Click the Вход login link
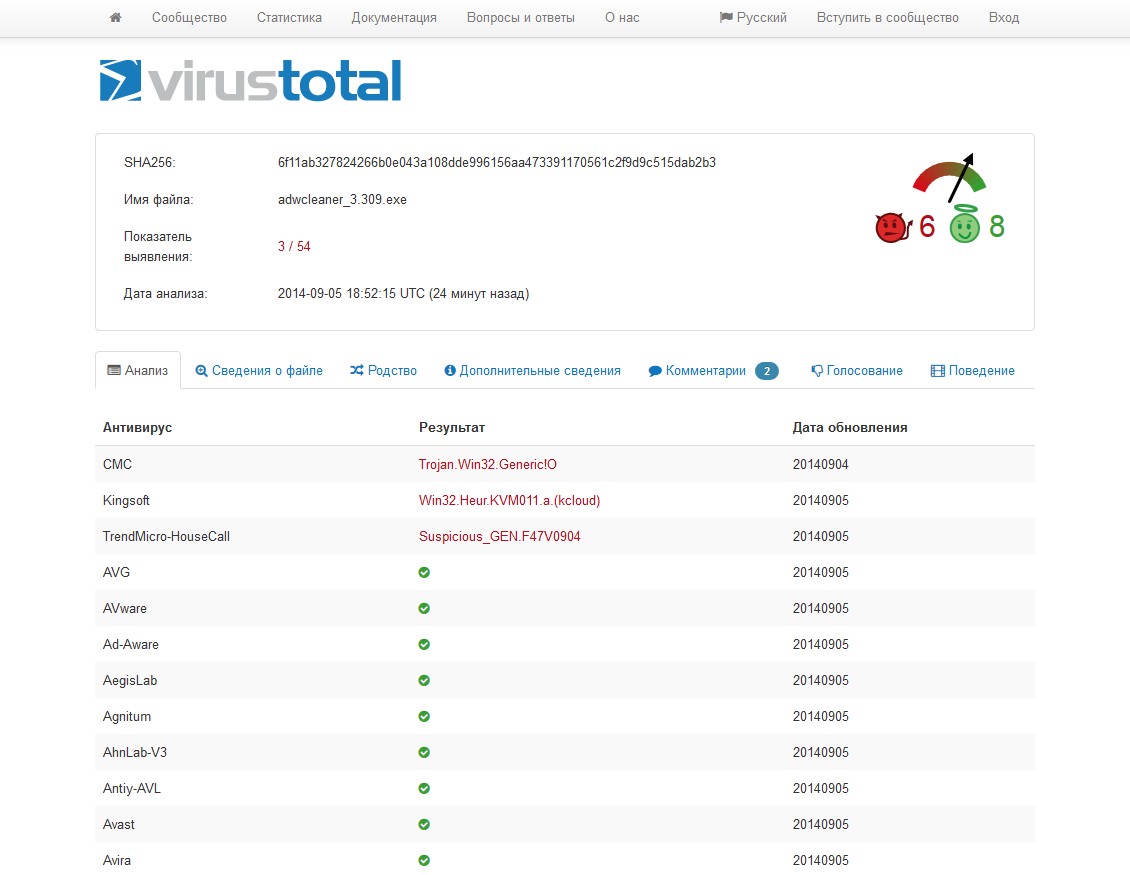The width and height of the screenshot is (1130, 875). tap(1003, 17)
